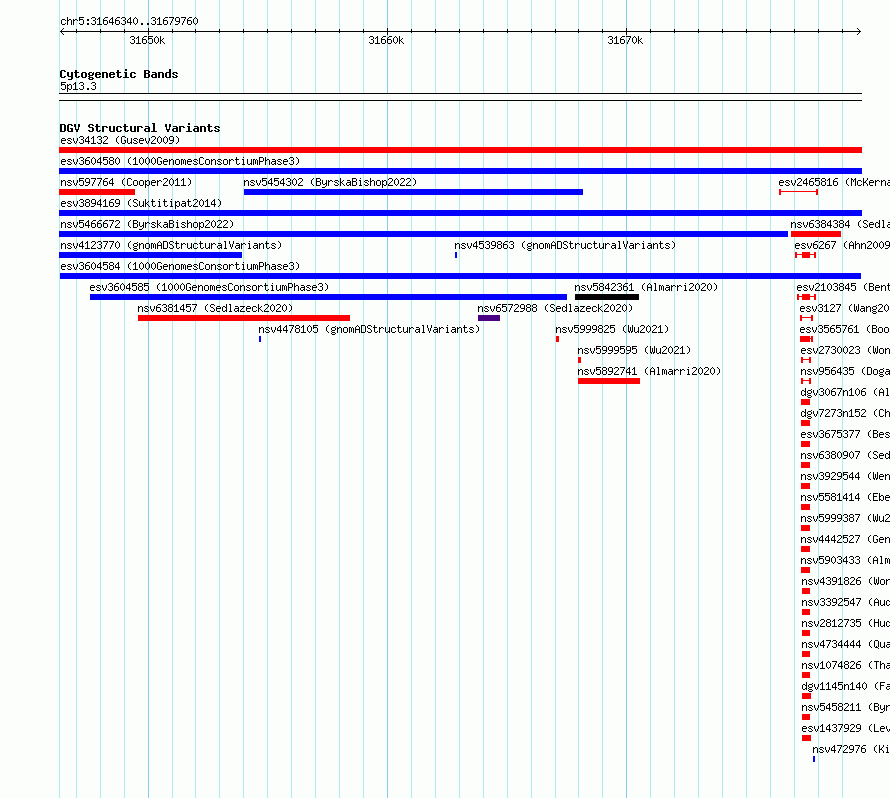Open nsv5999595 (Wu2021) variant label
890x798 pixels.
(634, 350)
